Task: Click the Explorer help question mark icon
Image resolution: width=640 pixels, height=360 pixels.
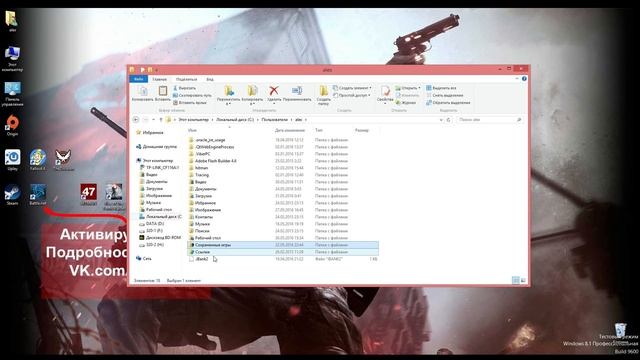Action: [524, 79]
